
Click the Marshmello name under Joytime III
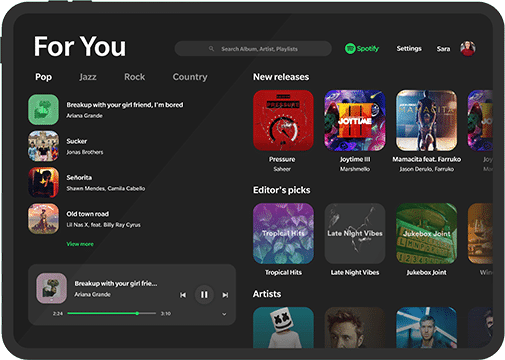point(355,169)
